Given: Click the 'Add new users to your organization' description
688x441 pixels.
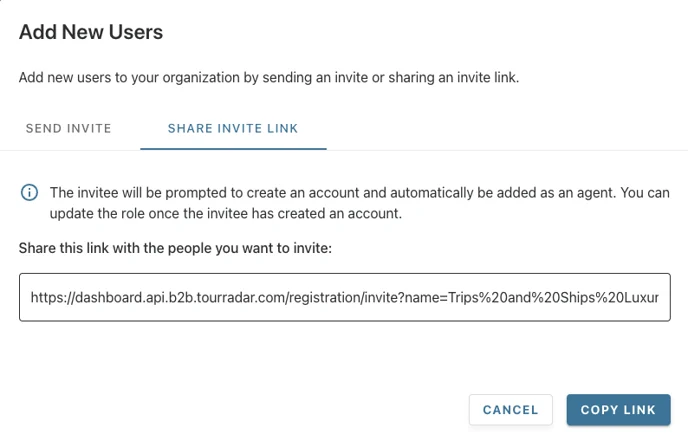Looking at the screenshot, I should coord(269,78).
